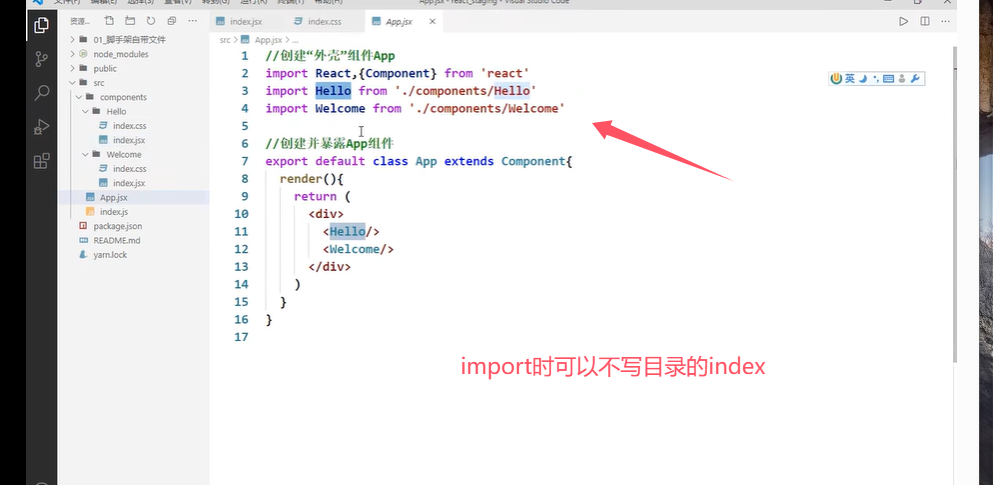Click the New File icon in explorer header

point(110,22)
